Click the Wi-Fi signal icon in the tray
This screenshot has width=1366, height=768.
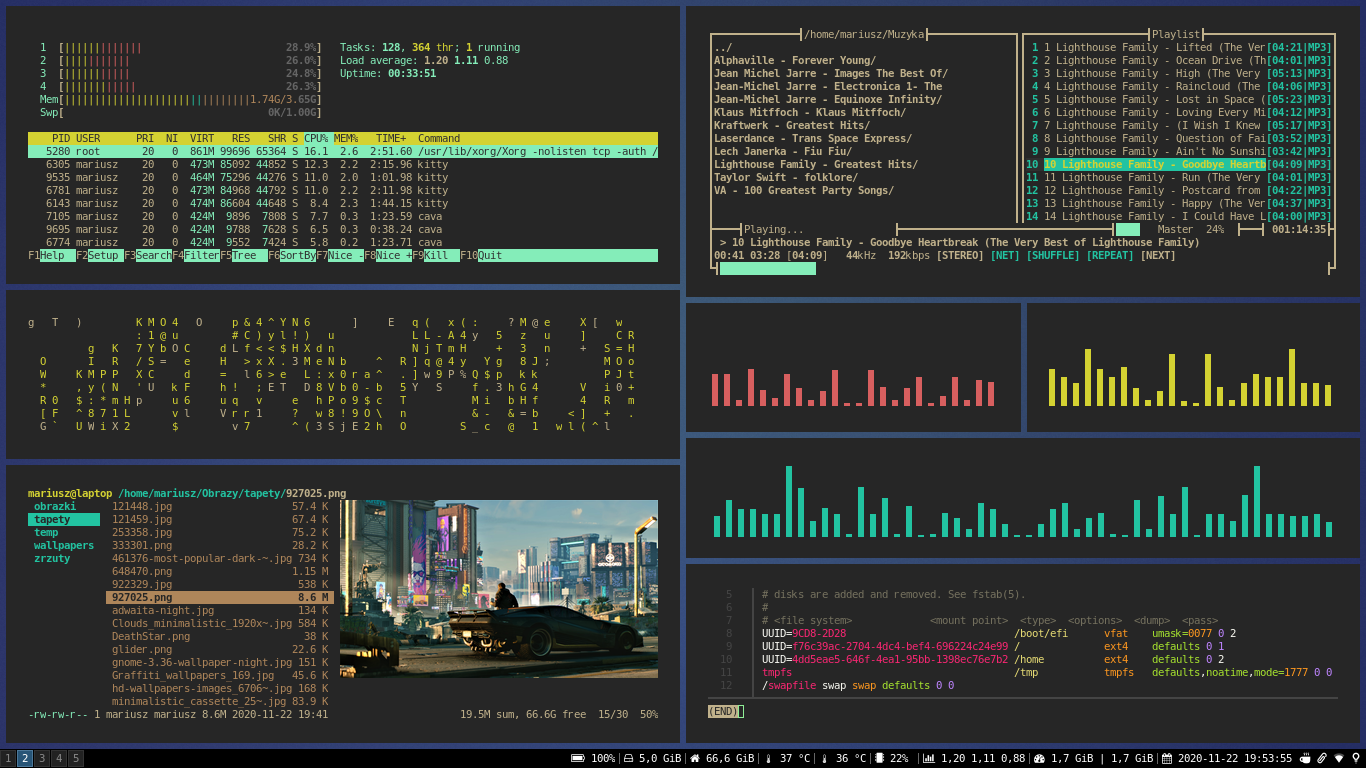pos(1339,758)
